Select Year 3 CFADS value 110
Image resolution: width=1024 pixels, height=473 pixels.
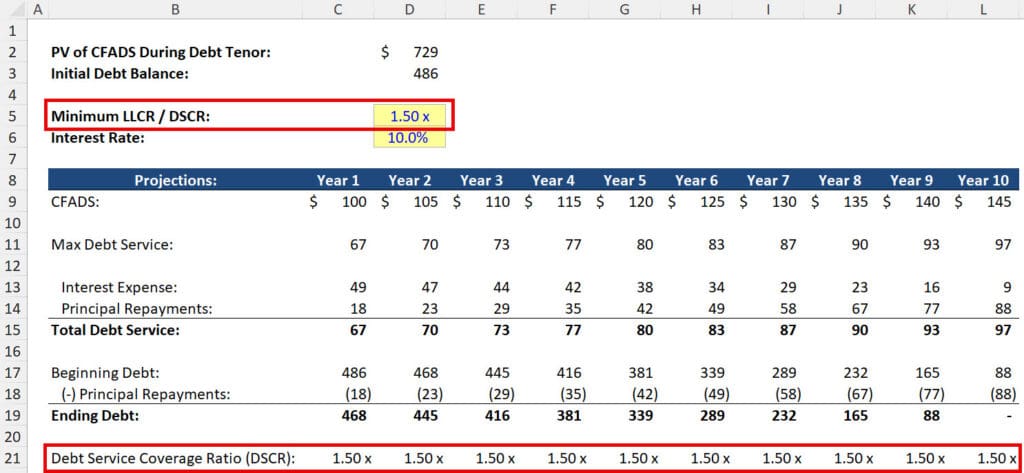click(x=498, y=202)
